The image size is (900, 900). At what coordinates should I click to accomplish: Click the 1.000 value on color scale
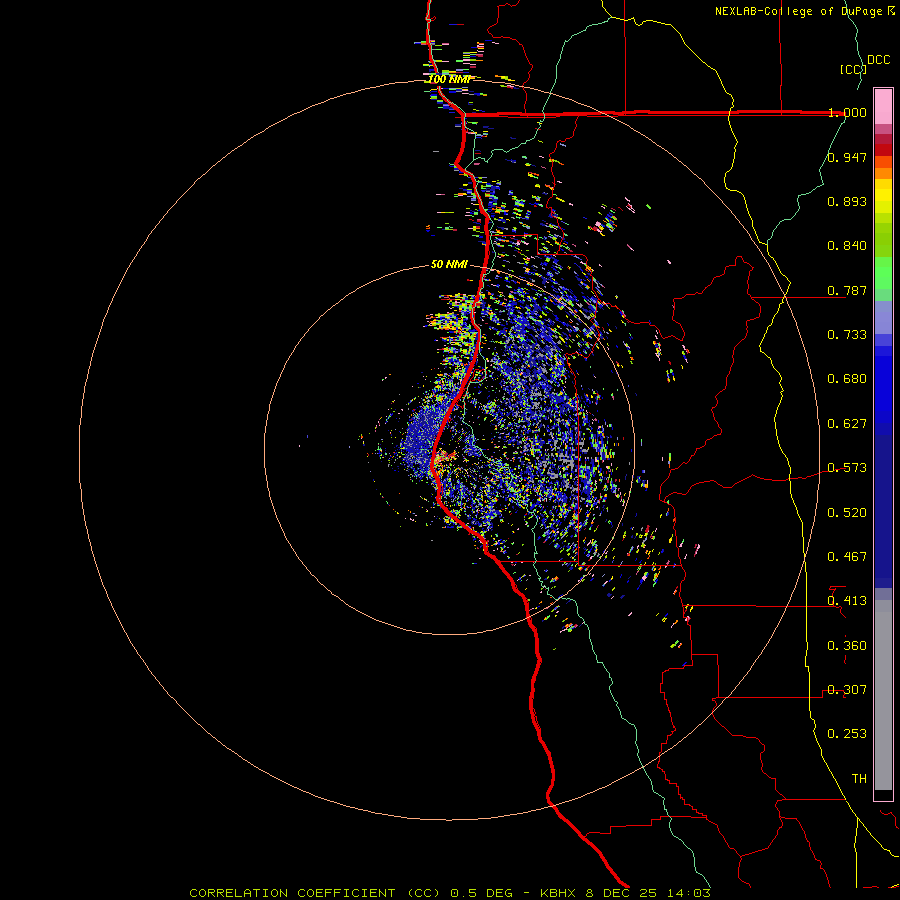pos(847,112)
